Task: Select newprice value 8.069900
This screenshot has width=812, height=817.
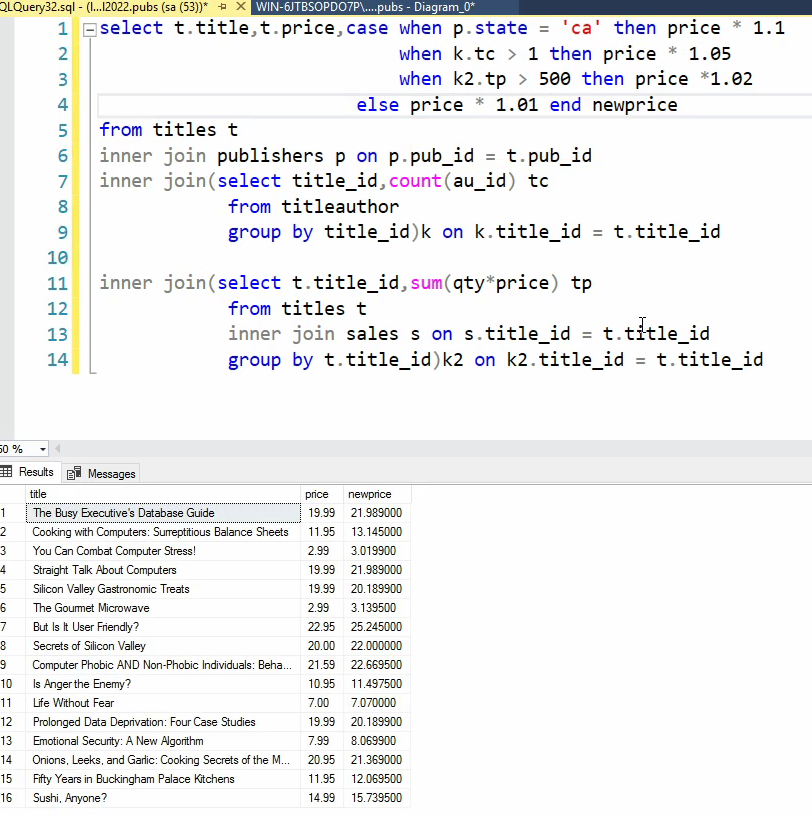Action: [377, 741]
